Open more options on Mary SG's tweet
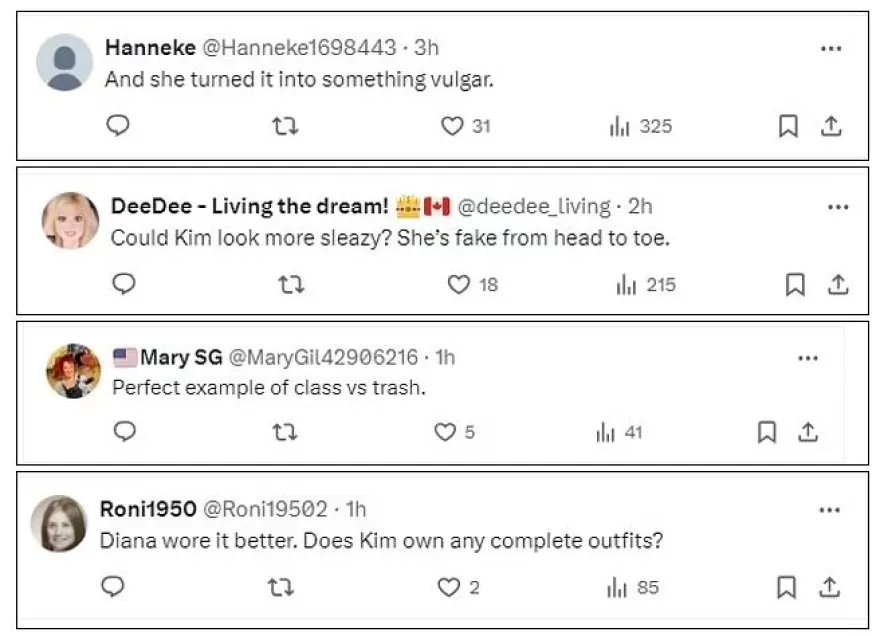The width and height of the screenshot is (880, 636). pos(808,359)
